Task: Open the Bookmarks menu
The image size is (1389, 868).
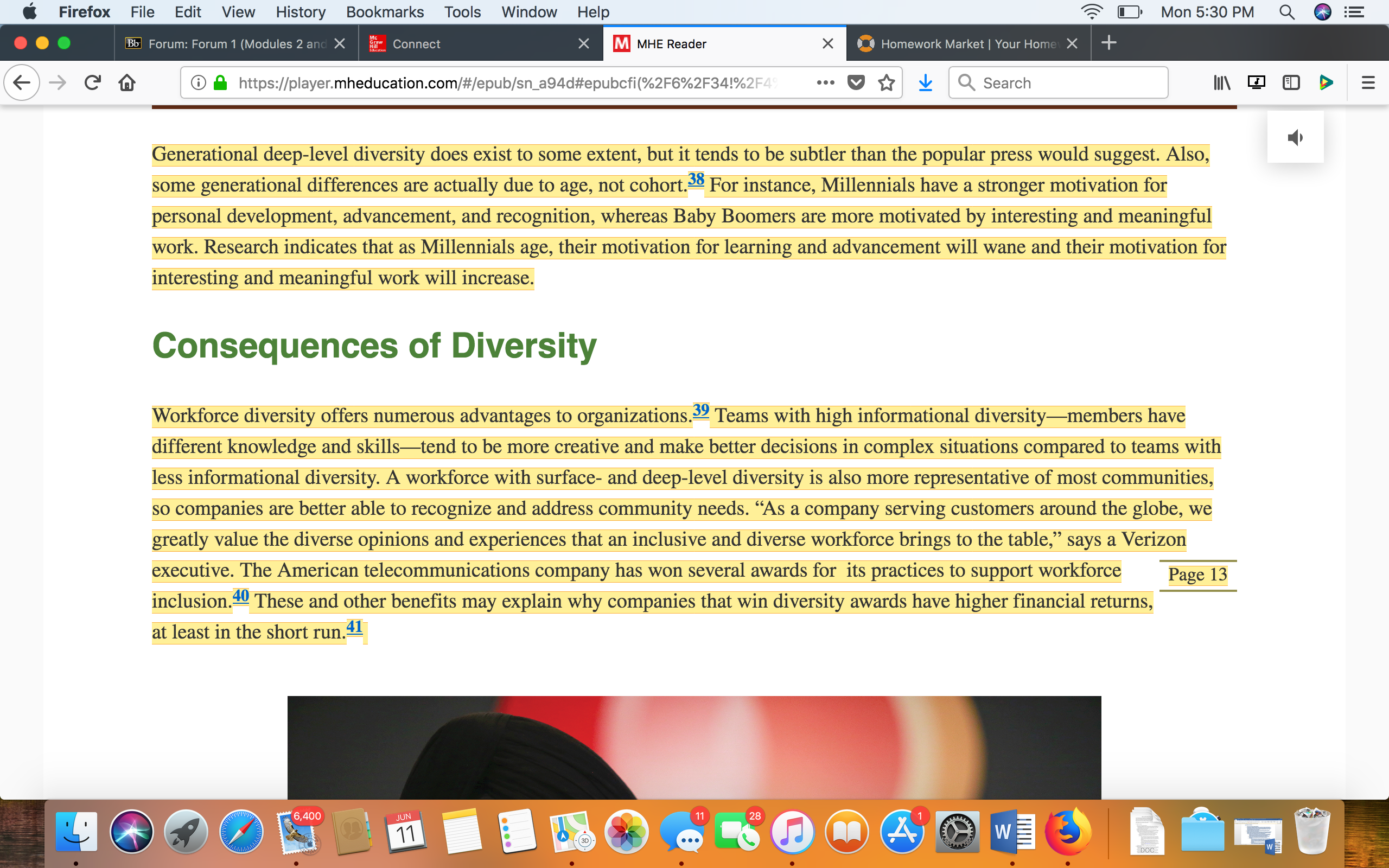Action: [385, 12]
